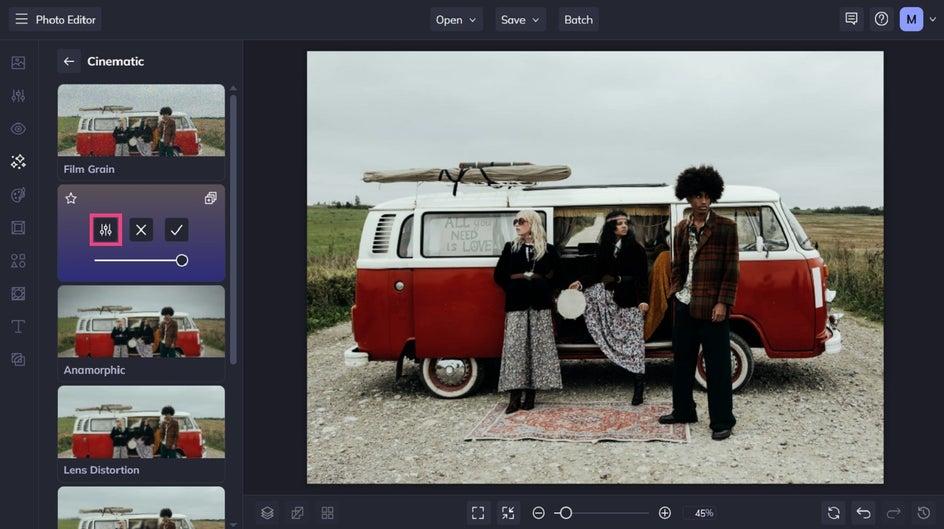
Task: Click scroll-up arrow of effects list
Action: [x=233, y=88]
